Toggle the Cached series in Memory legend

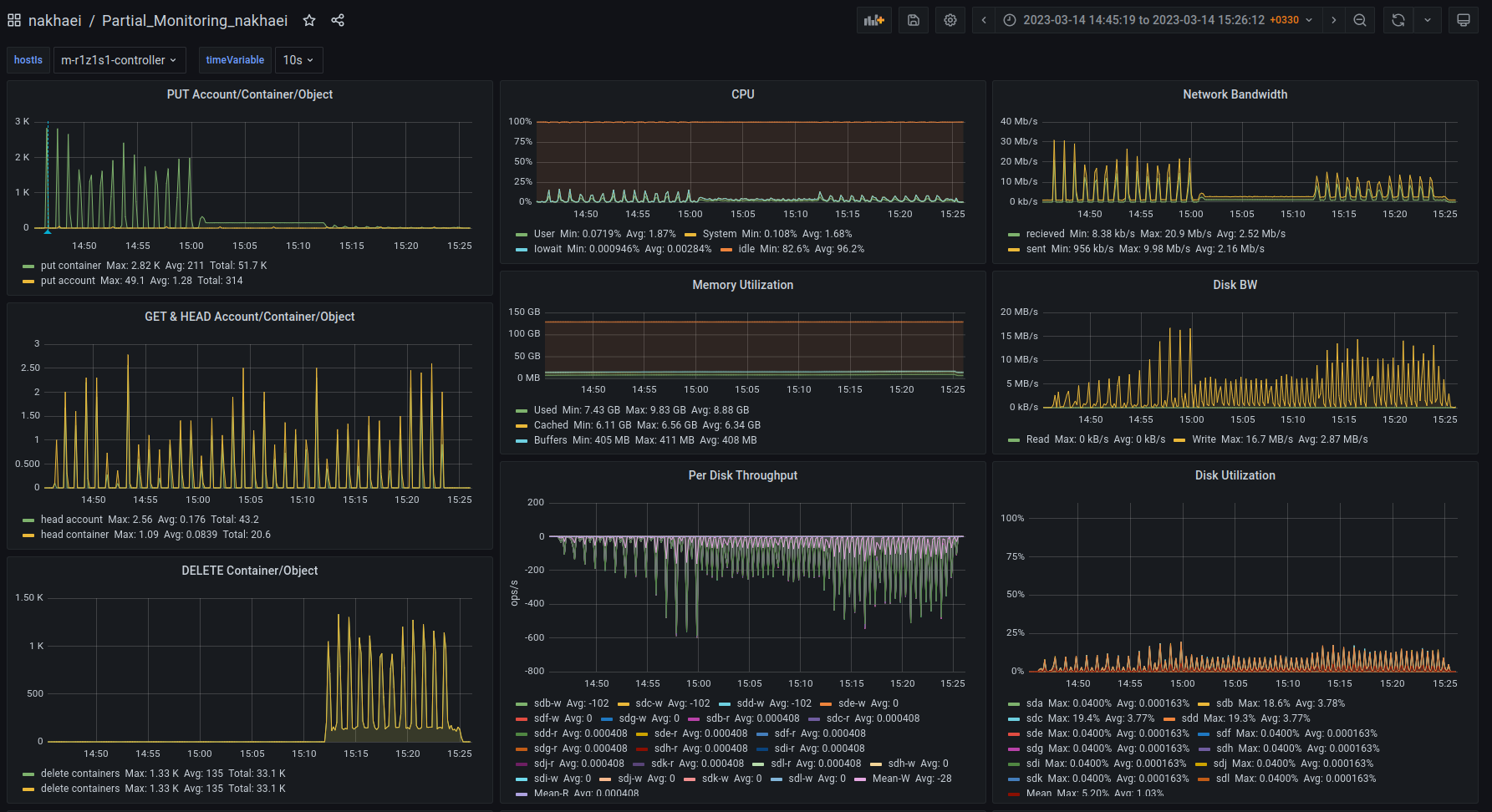(x=551, y=425)
